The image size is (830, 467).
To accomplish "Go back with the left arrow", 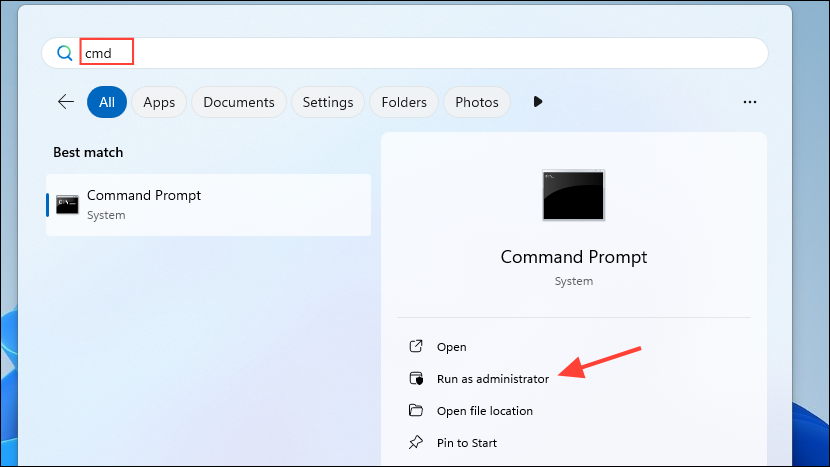I will click(66, 102).
